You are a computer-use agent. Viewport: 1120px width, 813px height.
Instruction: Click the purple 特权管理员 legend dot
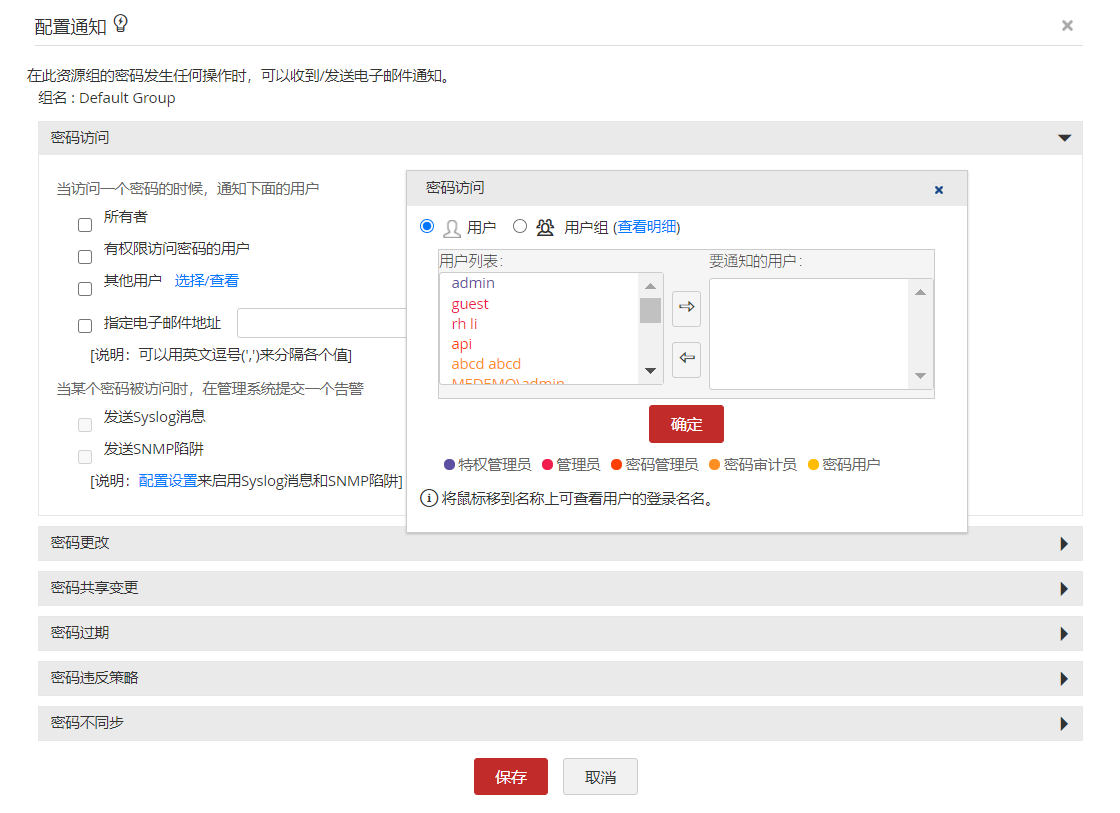(x=449, y=464)
